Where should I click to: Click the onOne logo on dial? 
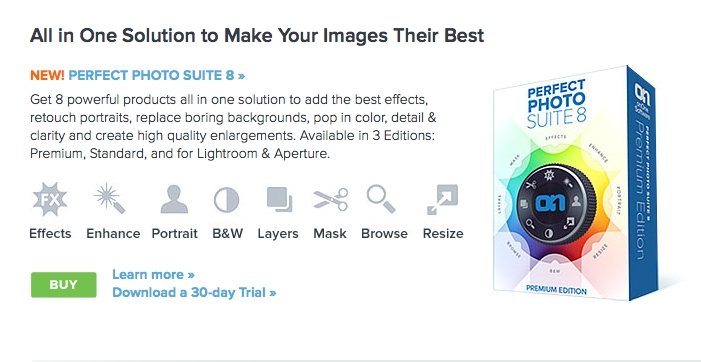click(x=549, y=203)
